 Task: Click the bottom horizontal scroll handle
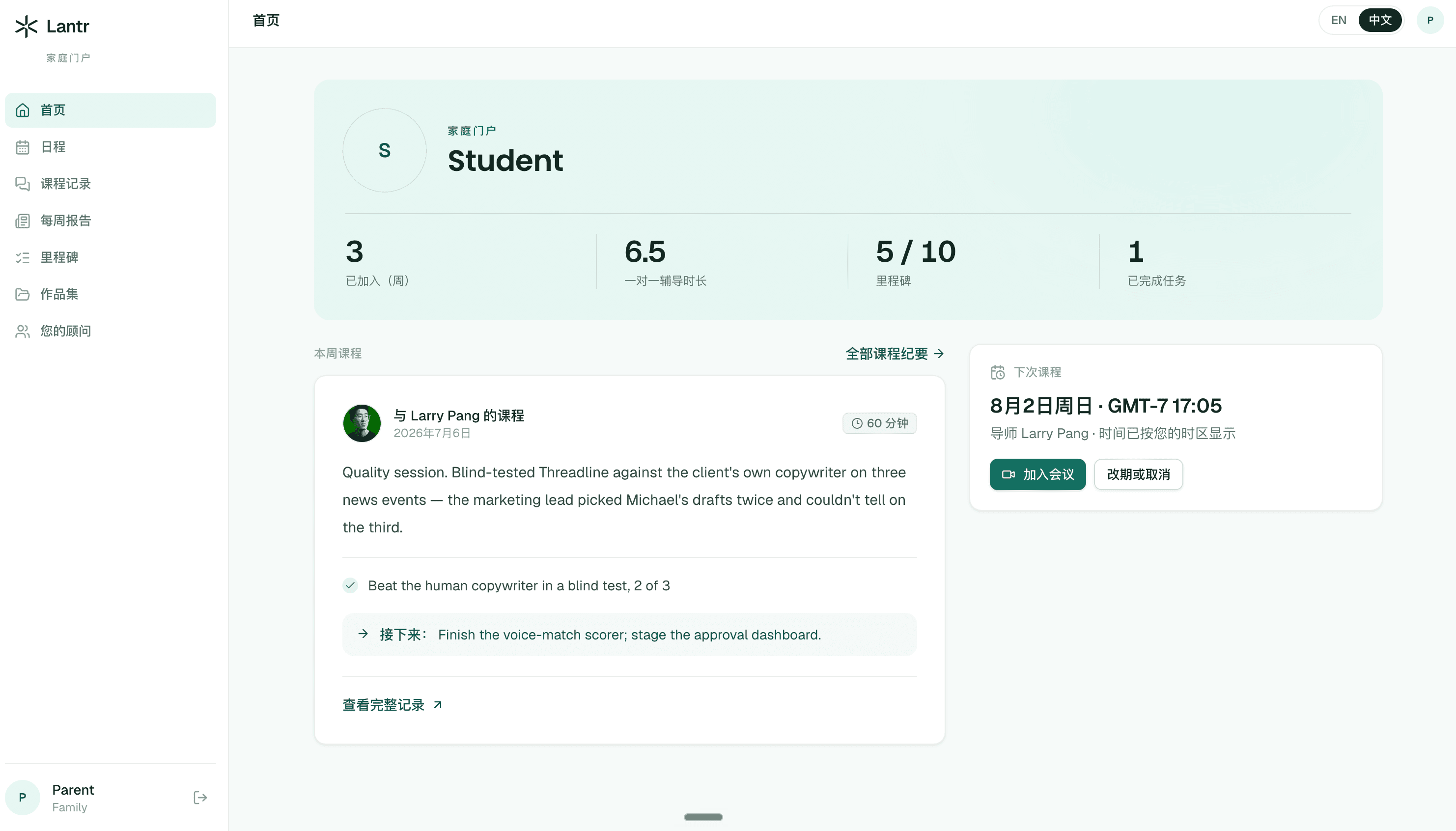tap(703, 817)
